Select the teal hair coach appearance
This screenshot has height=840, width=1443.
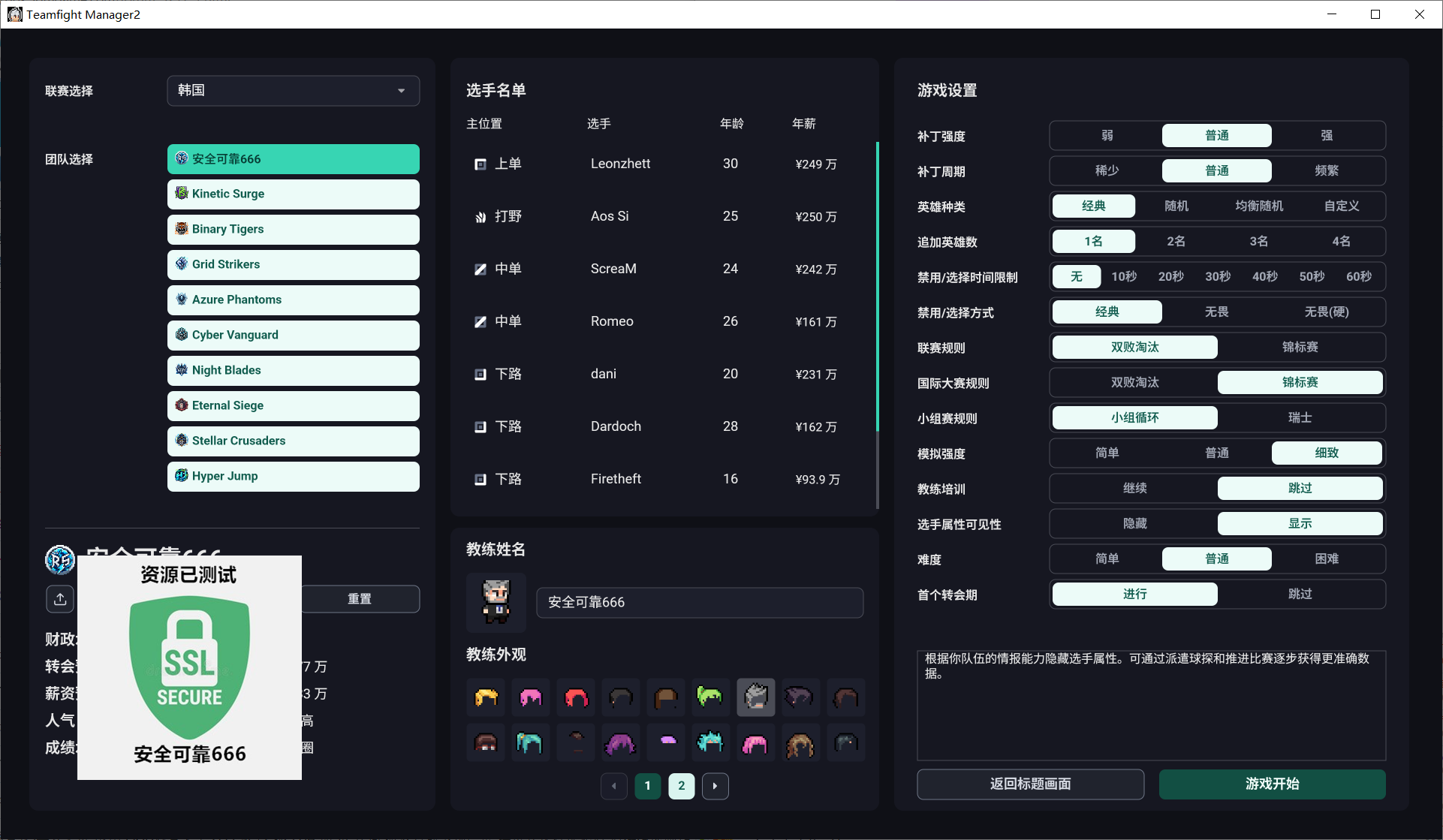[530, 742]
